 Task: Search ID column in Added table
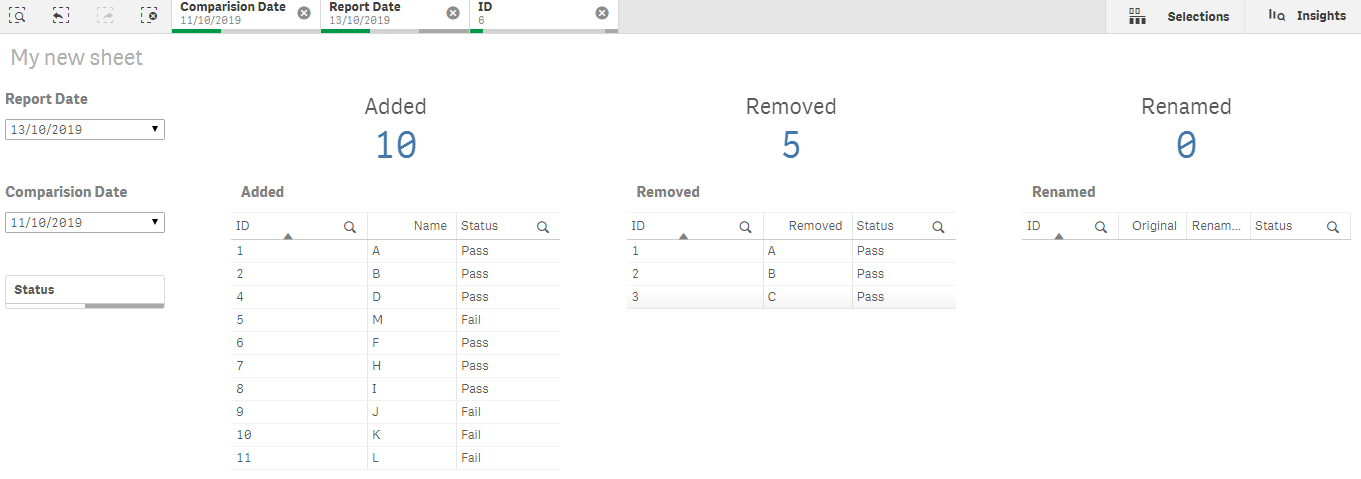[x=350, y=227]
